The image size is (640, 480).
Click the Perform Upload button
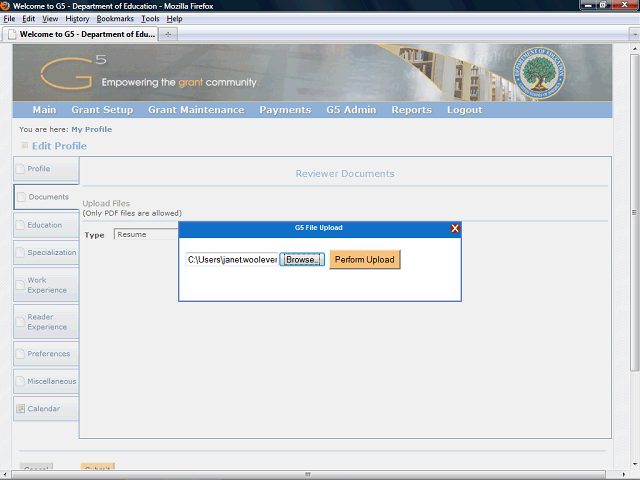[364, 260]
